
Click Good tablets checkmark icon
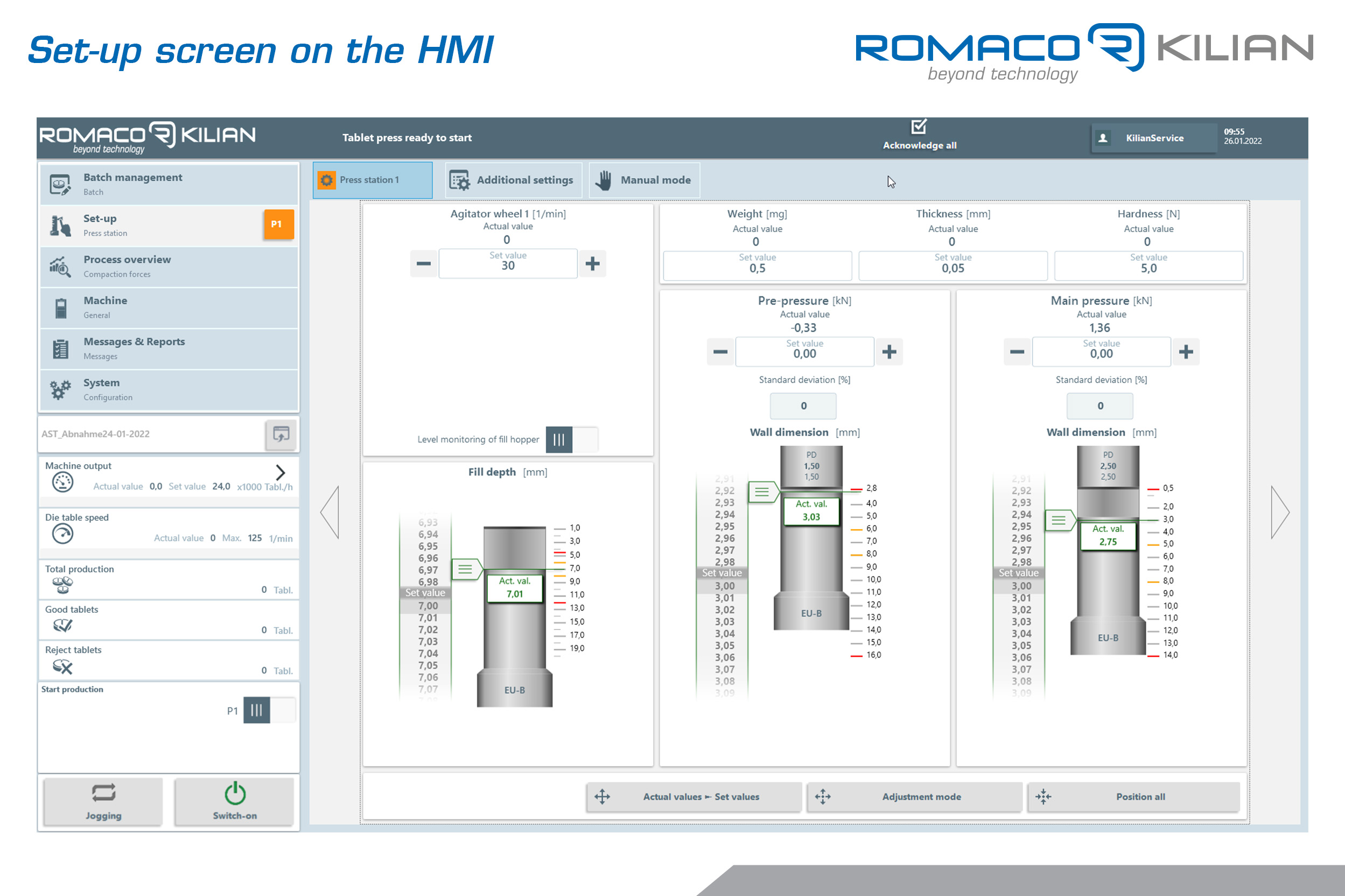[62, 626]
